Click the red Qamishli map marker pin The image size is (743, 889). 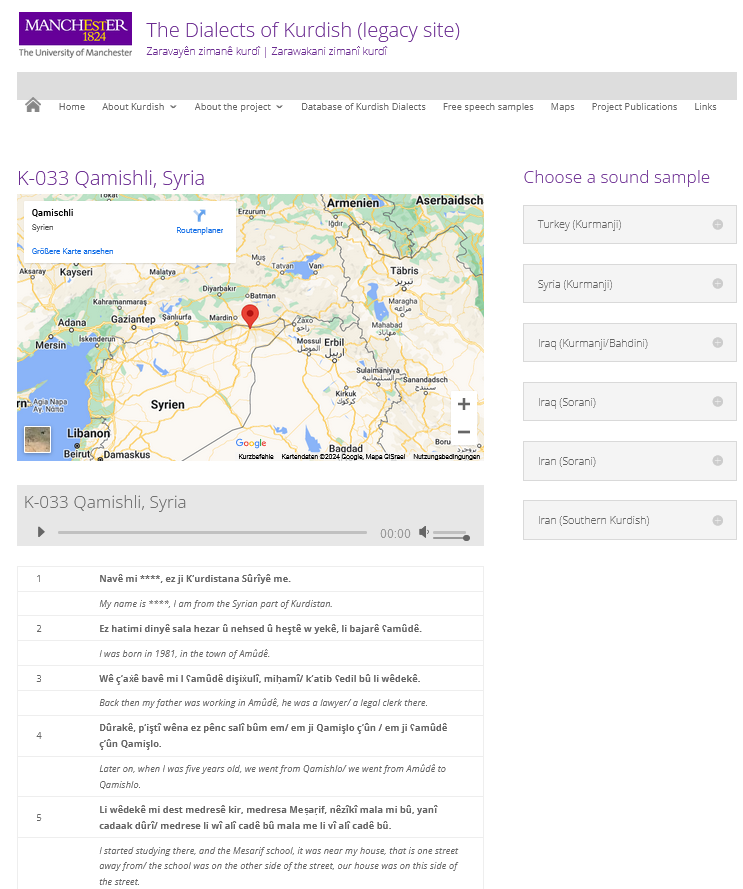[250, 316]
